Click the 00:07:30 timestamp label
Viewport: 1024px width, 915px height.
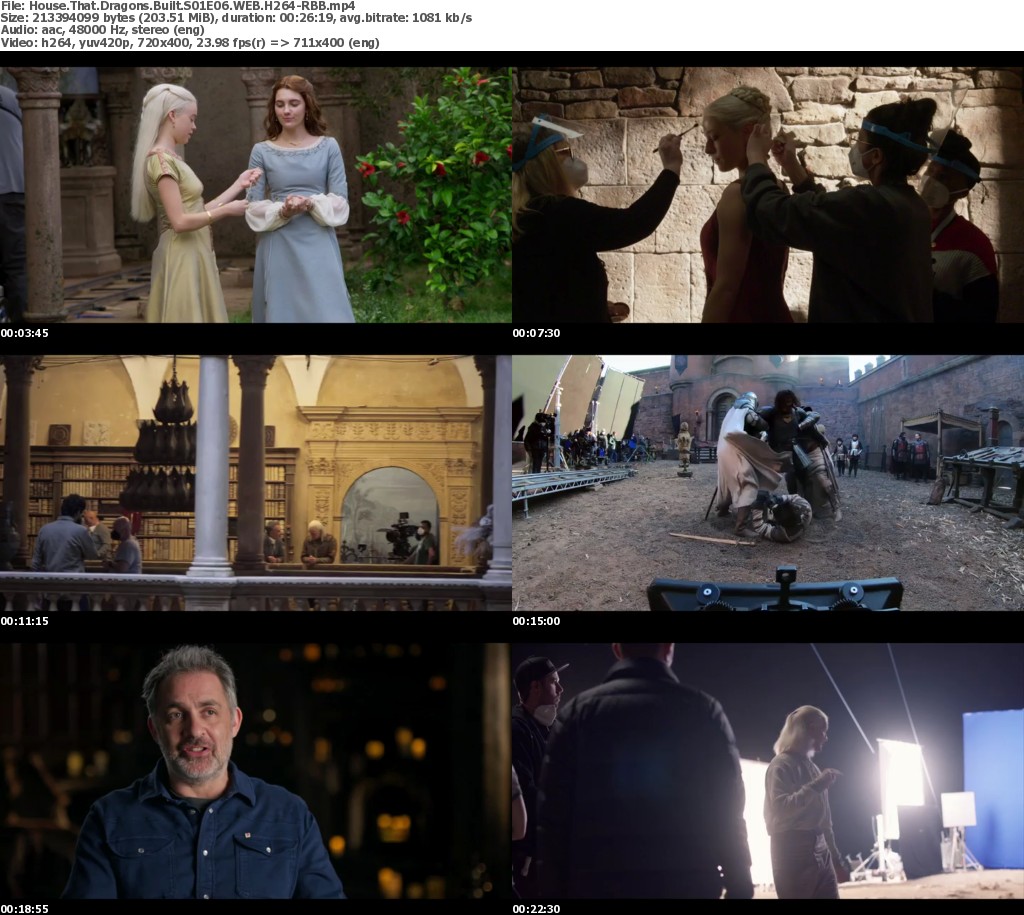536,333
